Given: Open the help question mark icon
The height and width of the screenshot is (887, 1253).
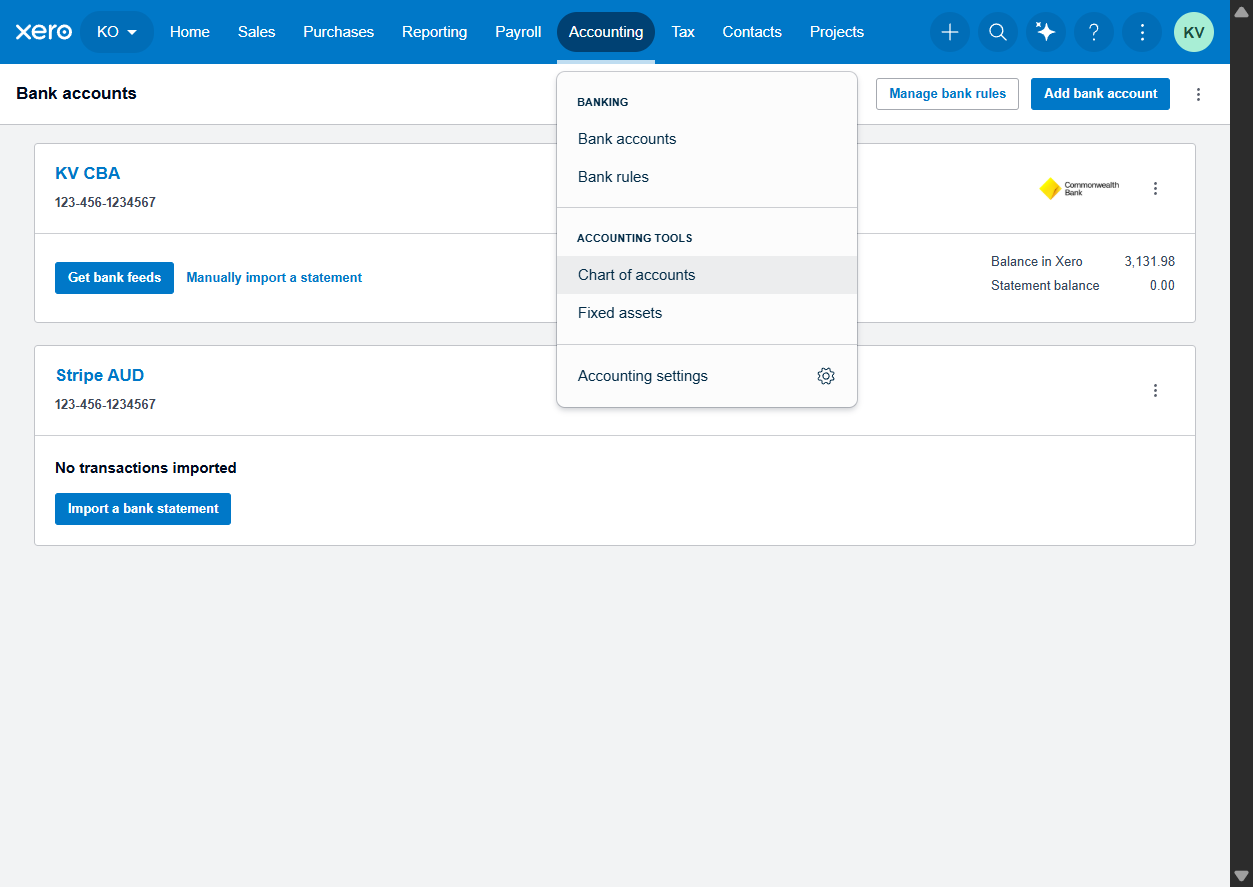Looking at the screenshot, I should tap(1094, 32).
